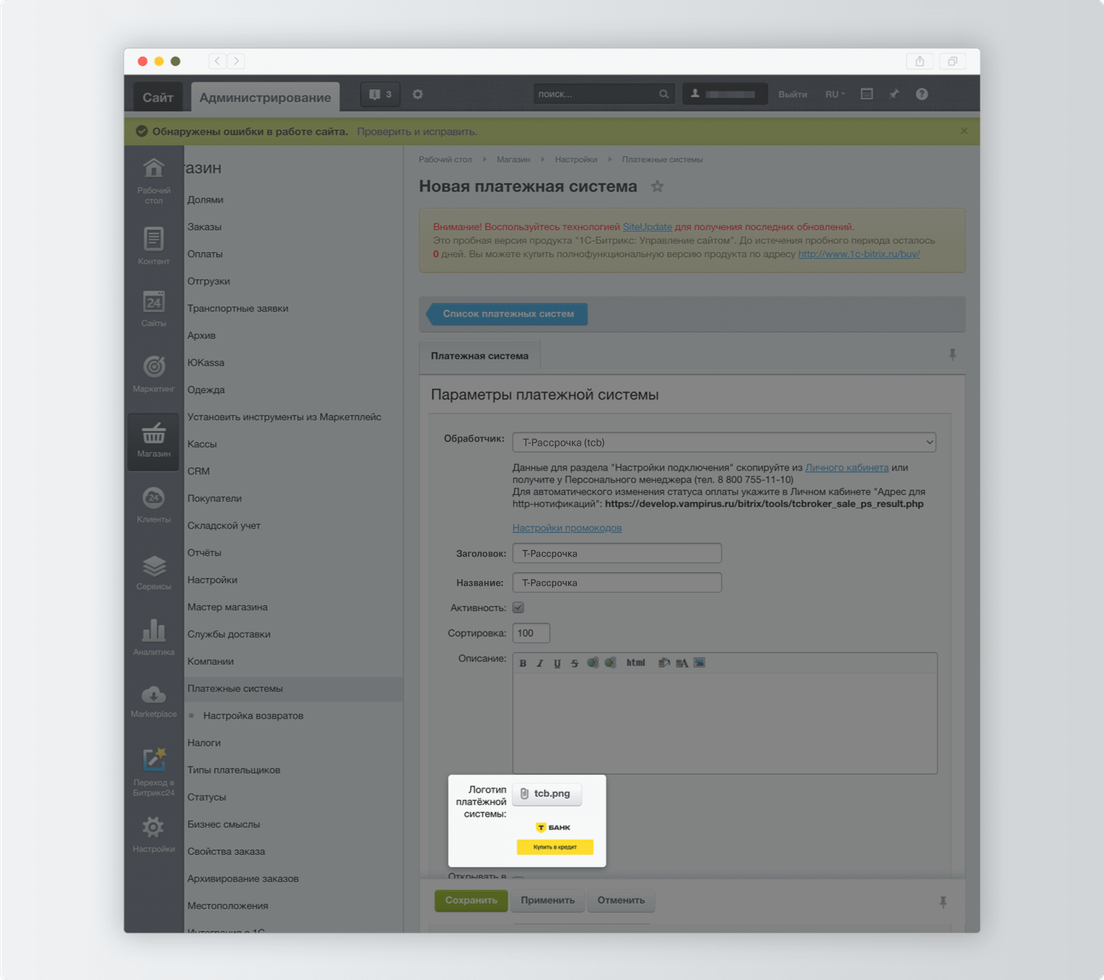Click the tcb.png logo file button
Image resolution: width=1104 pixels, height=980 pixels.
pos(547,794)
